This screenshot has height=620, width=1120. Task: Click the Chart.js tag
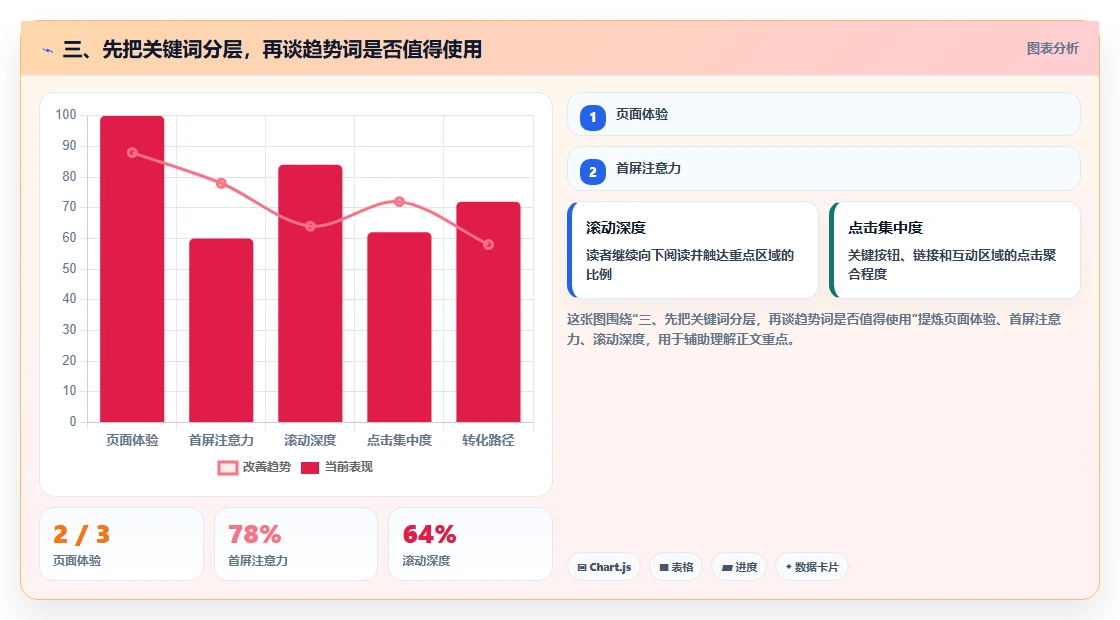(604, 567)
